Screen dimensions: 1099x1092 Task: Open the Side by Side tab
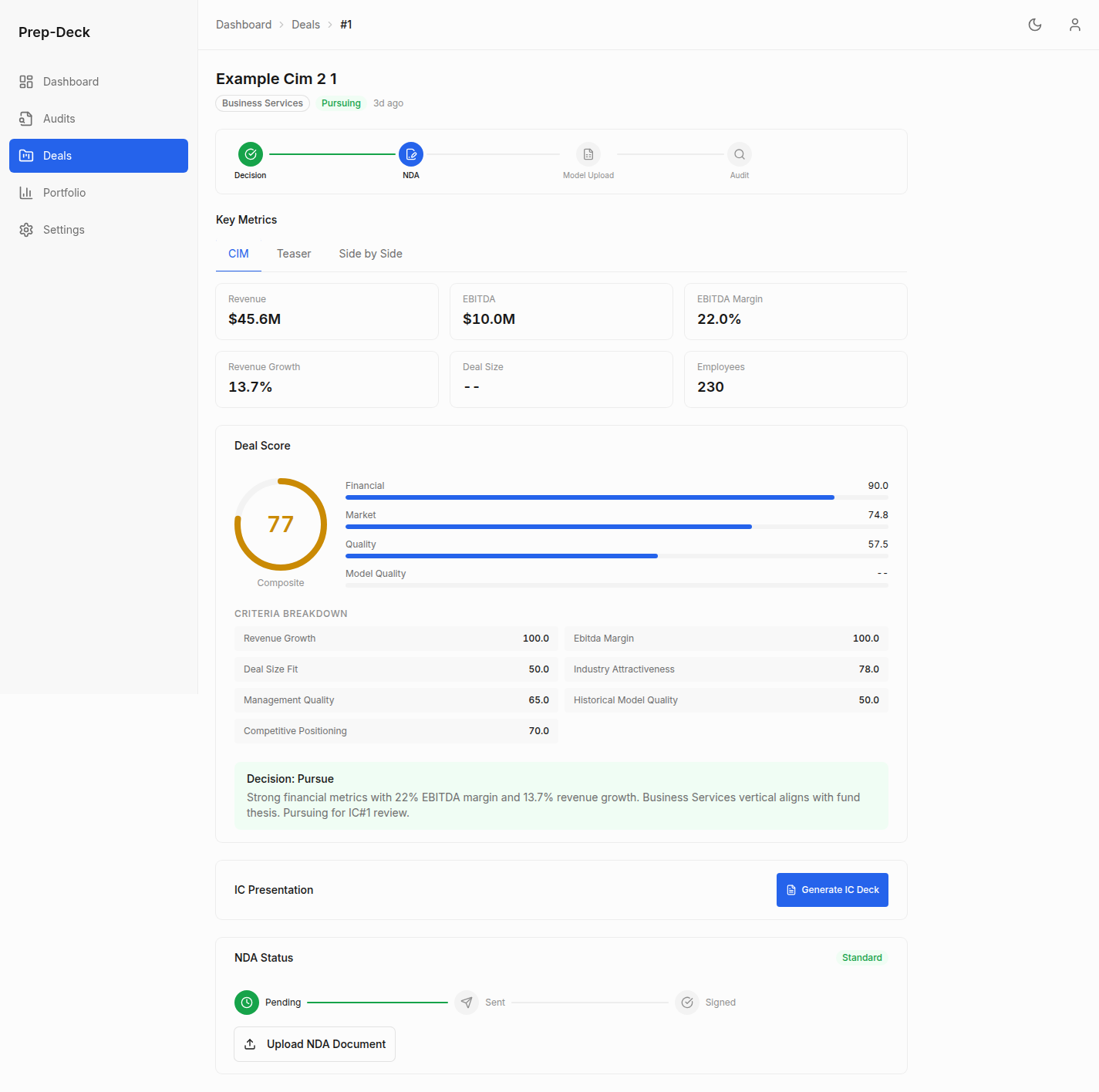click(x=370, y=253)
